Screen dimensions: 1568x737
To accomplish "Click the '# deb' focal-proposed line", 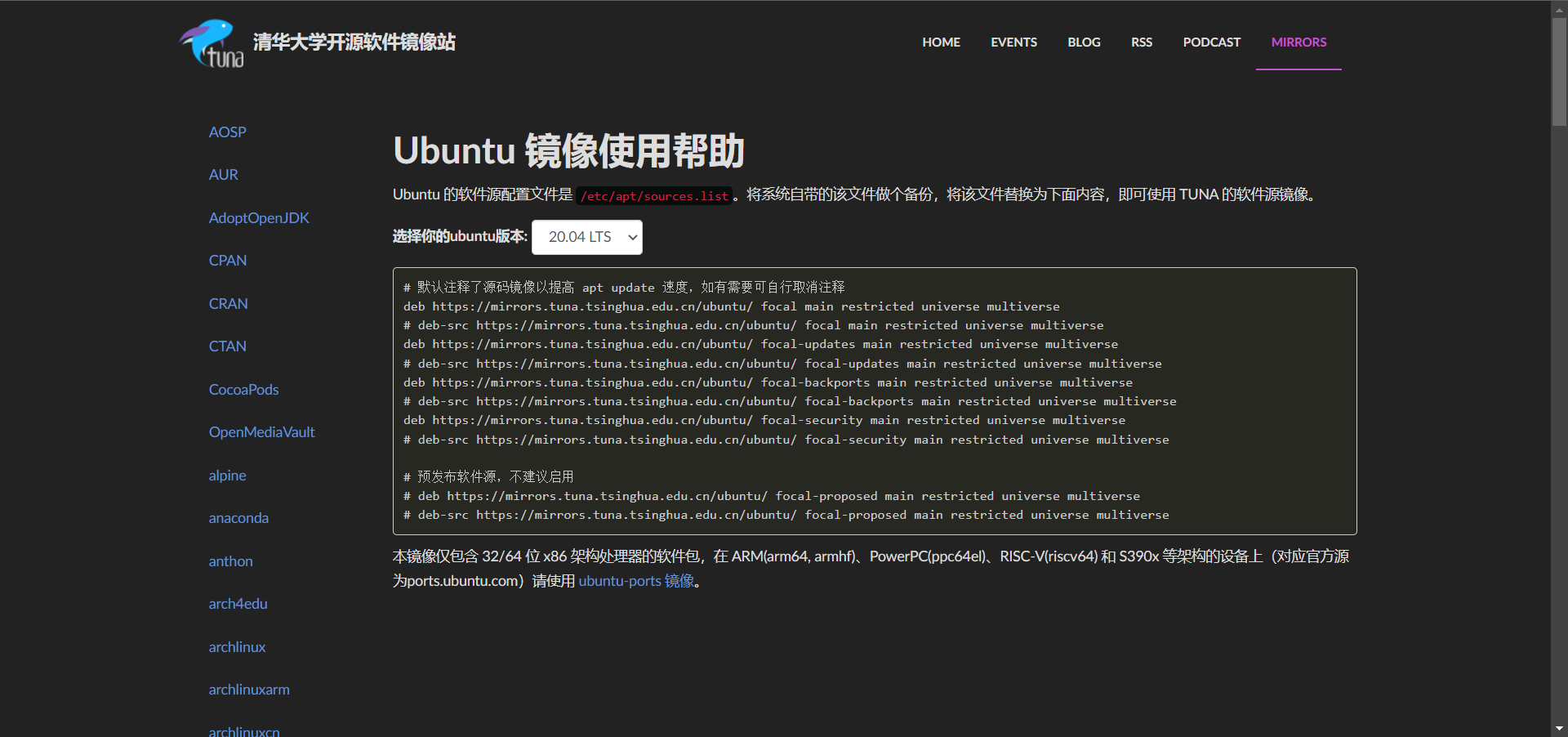I will 772,496.
